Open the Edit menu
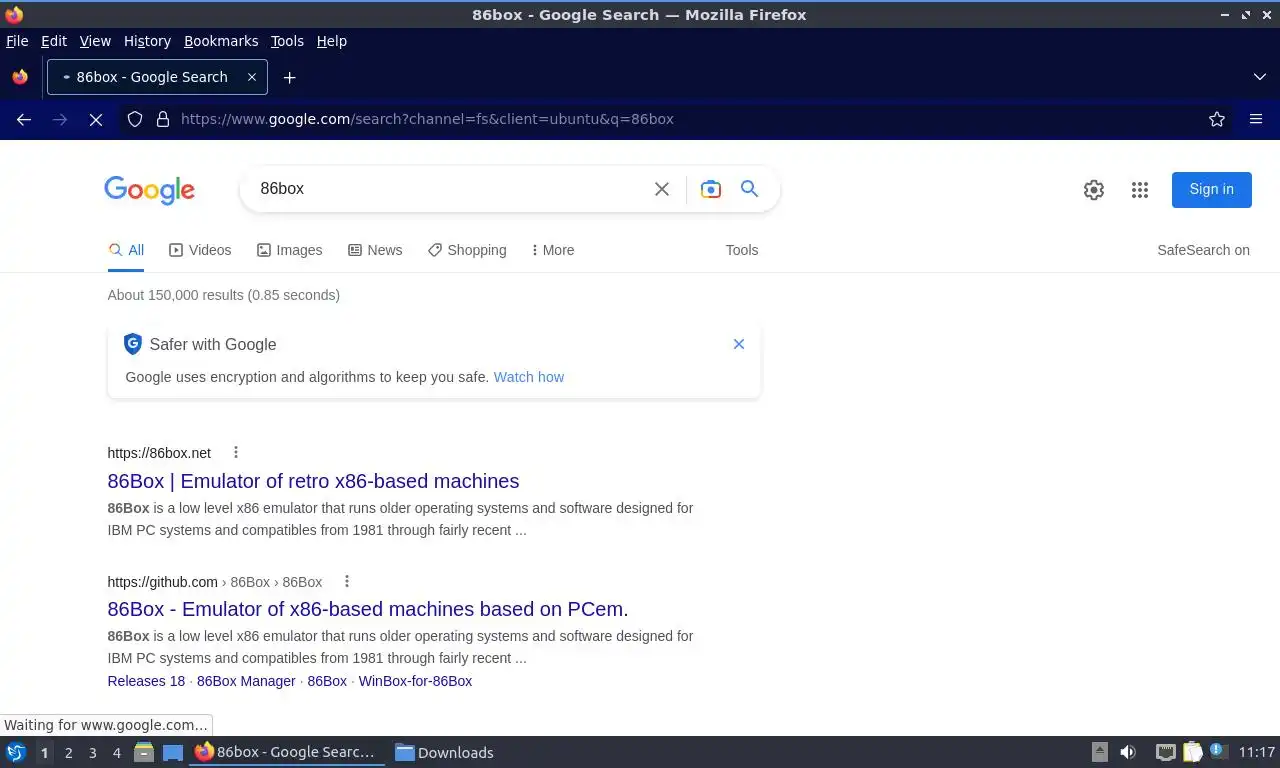 click(54, 41)
